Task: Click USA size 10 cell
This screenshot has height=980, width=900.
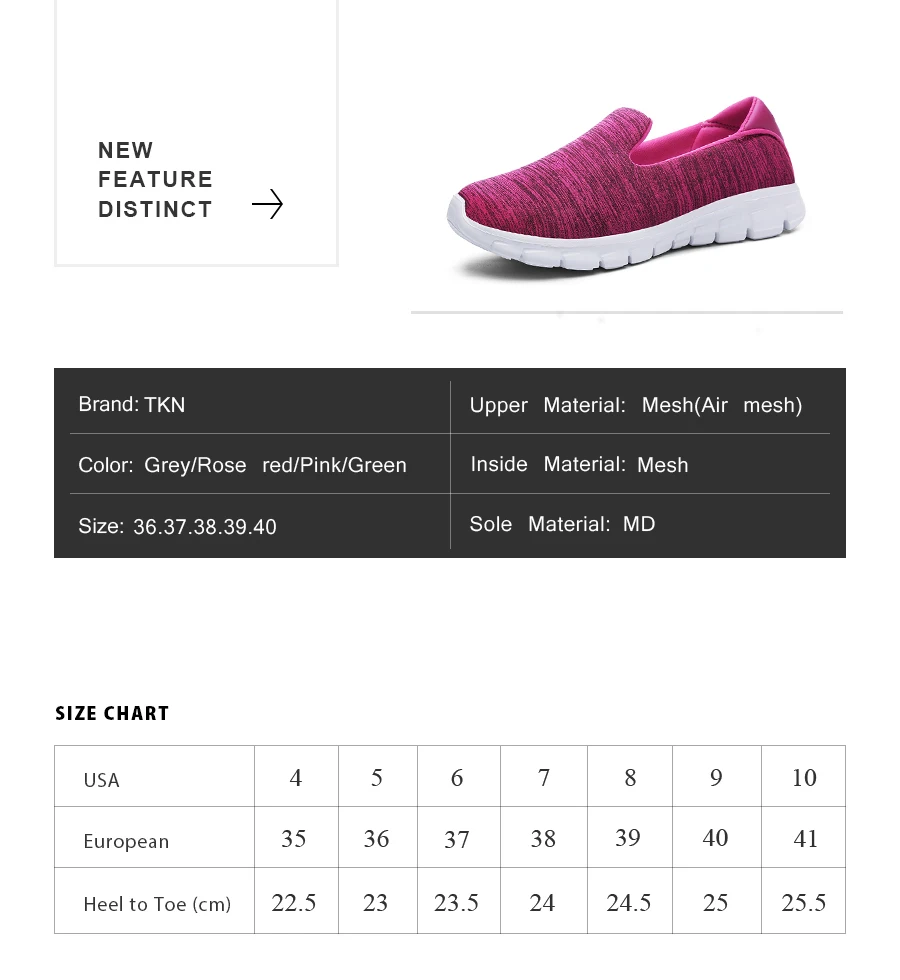Action: pyautogui.click(x=804, y=776)
